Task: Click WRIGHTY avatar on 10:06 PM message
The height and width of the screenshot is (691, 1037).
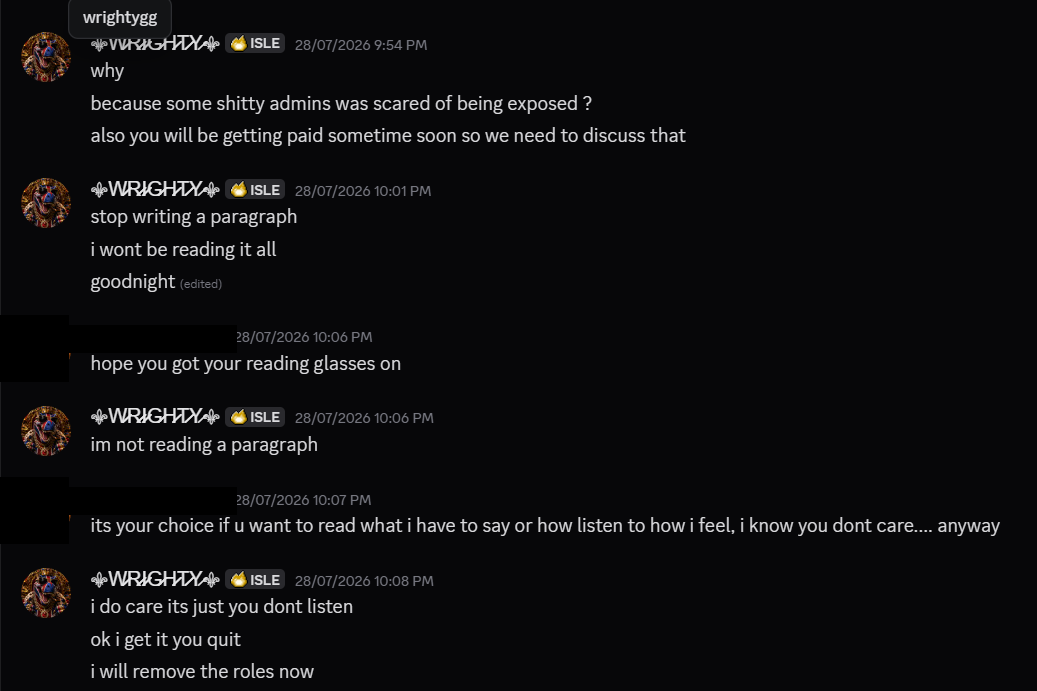Action: 46,430
